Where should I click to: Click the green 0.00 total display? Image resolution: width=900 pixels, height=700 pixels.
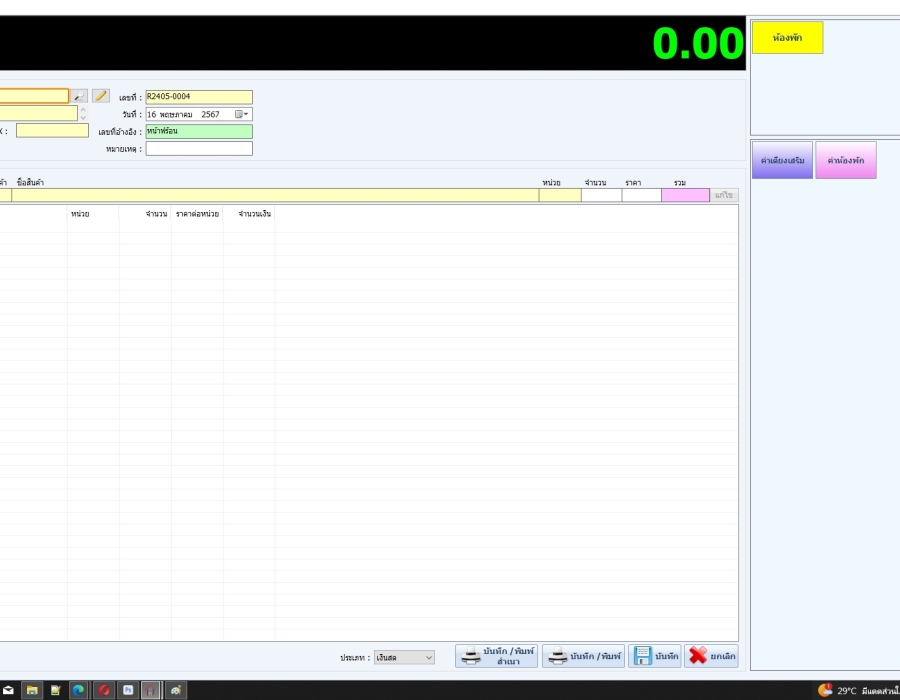point(698,44)
